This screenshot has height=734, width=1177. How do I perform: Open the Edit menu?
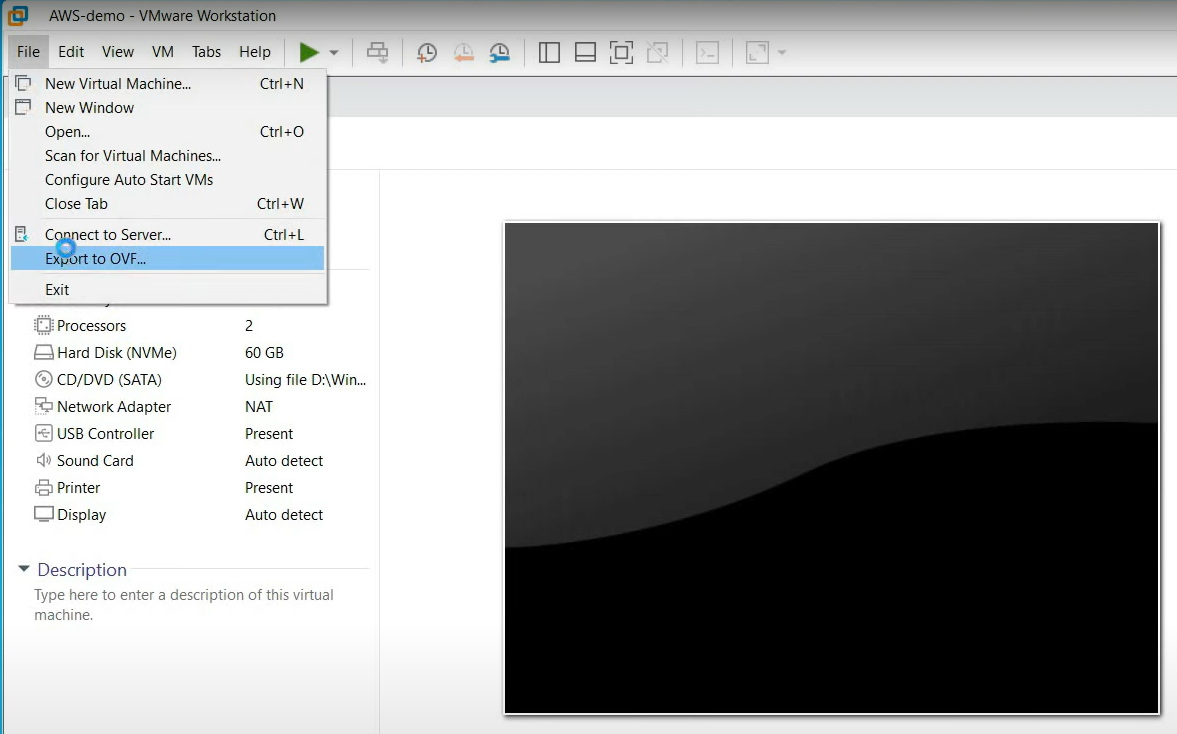71,52
